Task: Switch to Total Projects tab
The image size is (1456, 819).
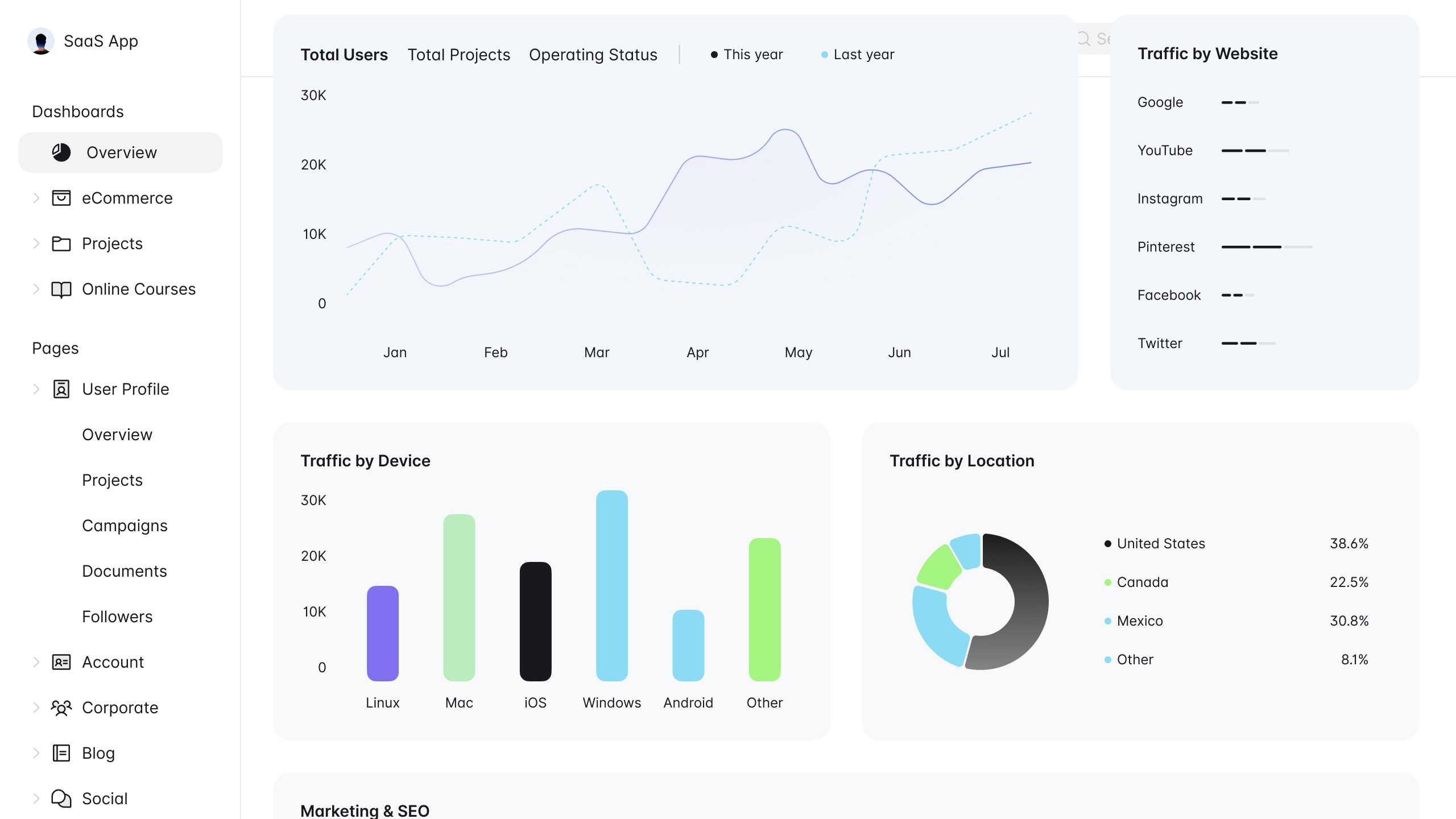Action: point(458,55)
